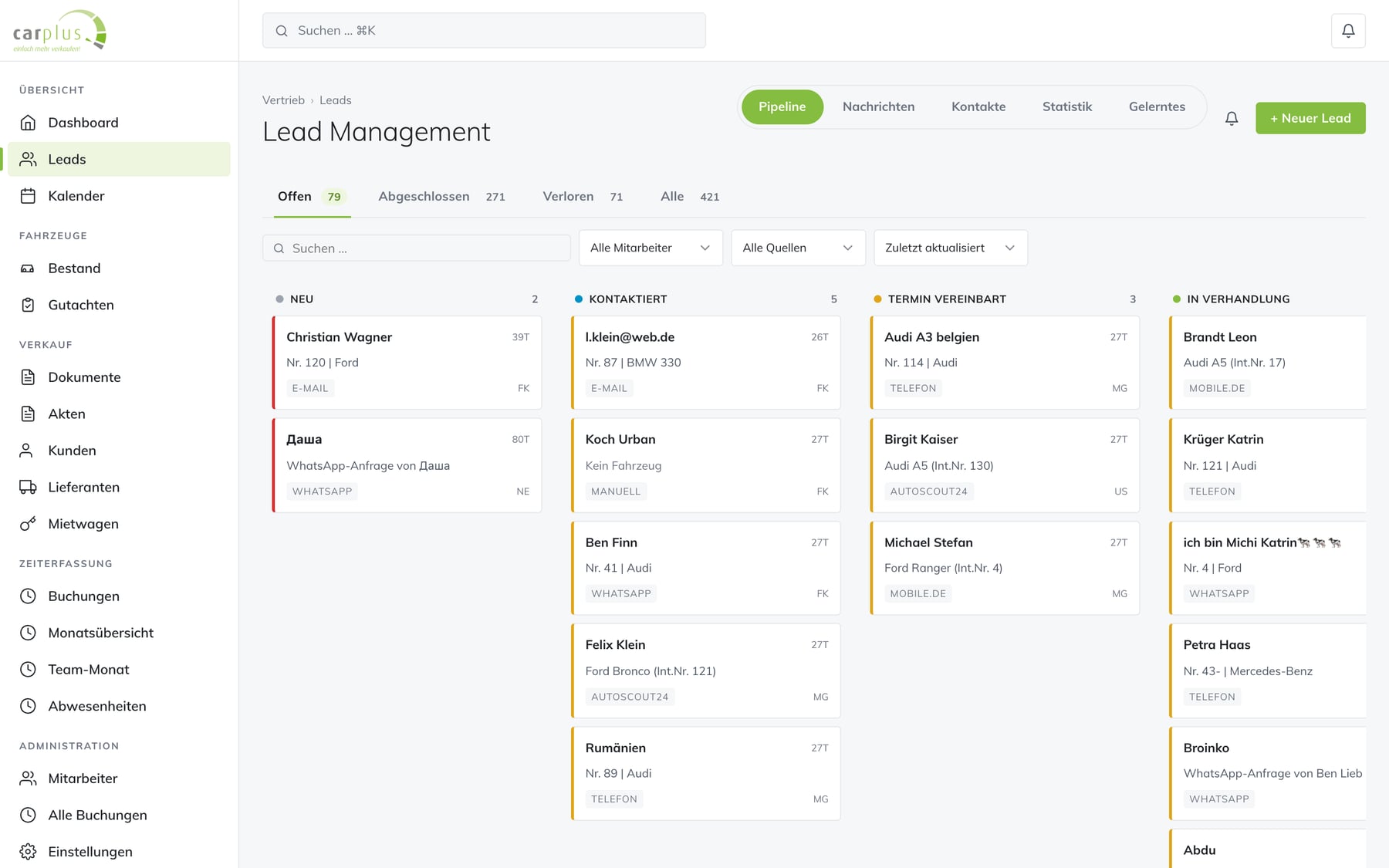The image size is (1389, 868).
Task: Click the TERMIN VEREINBART column header
Action: [947, 299]
